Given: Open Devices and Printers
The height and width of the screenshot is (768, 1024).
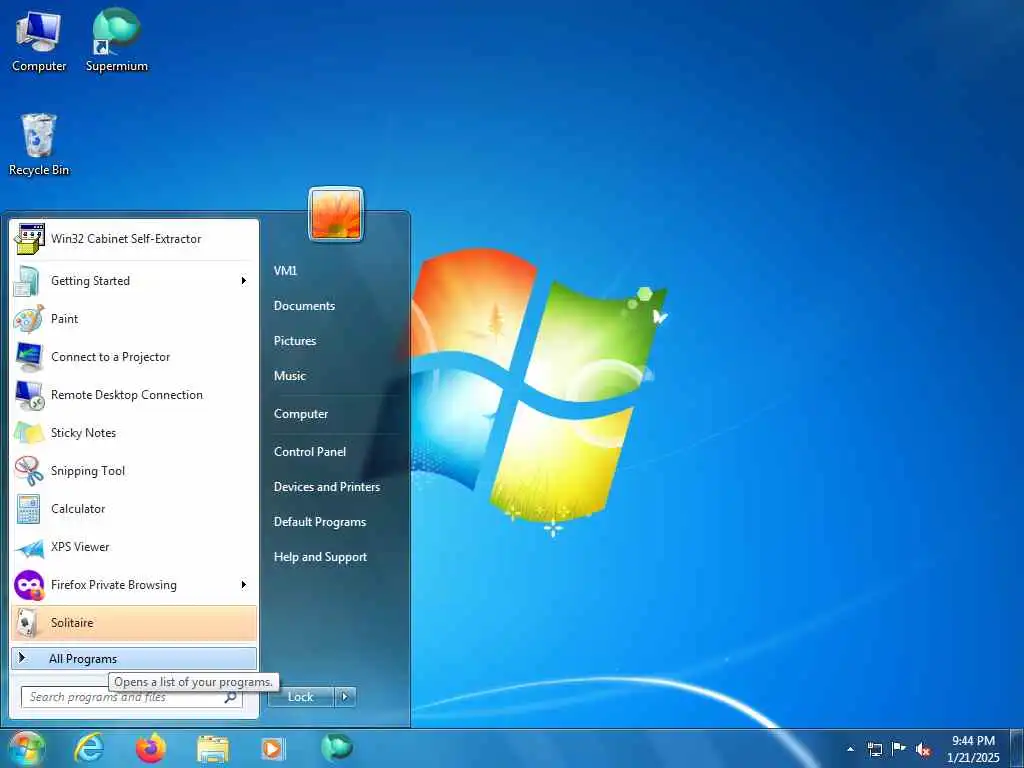Looking at the screenshot, I should click(x=327, y=487).
